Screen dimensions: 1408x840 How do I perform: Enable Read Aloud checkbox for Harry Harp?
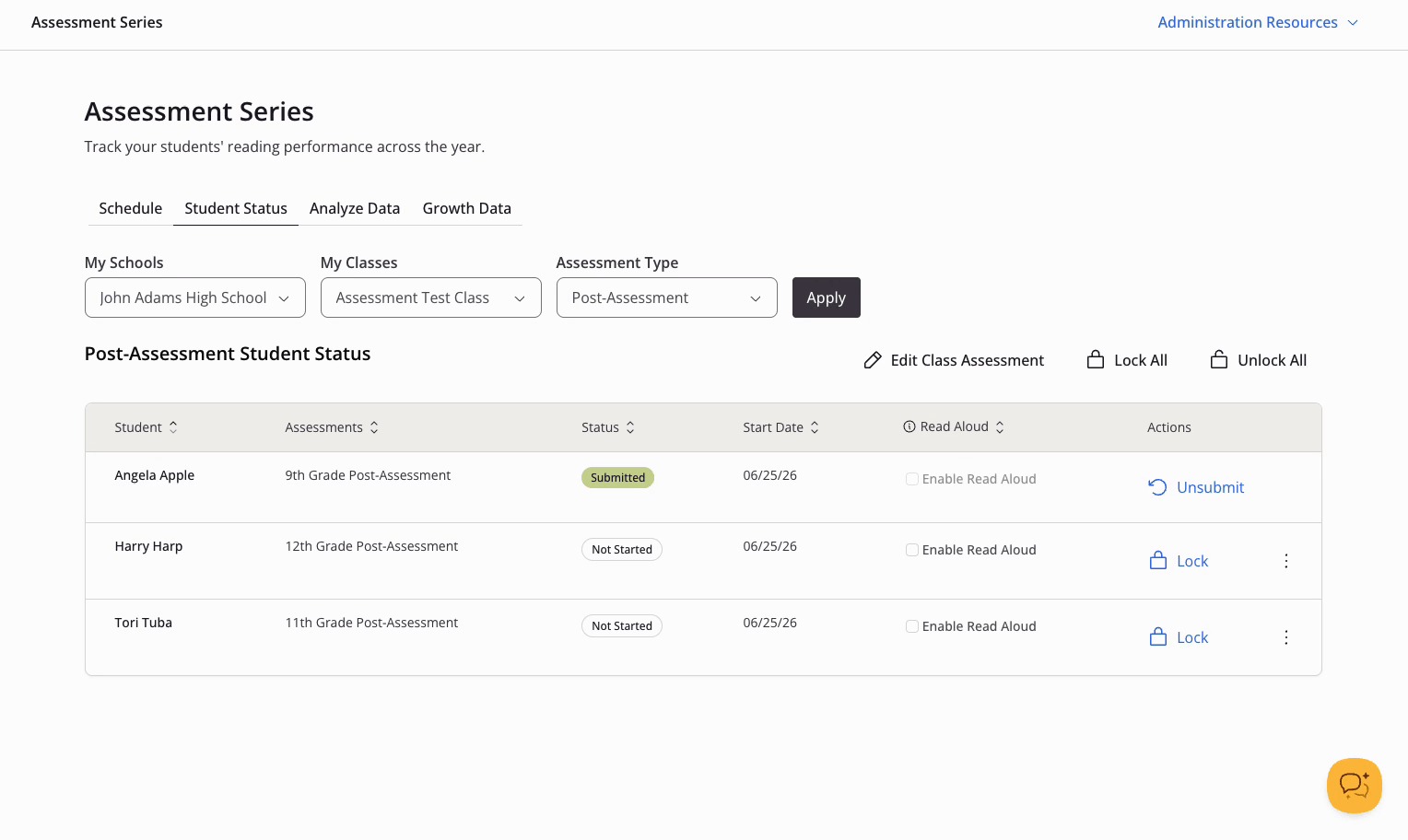(912, 550)
